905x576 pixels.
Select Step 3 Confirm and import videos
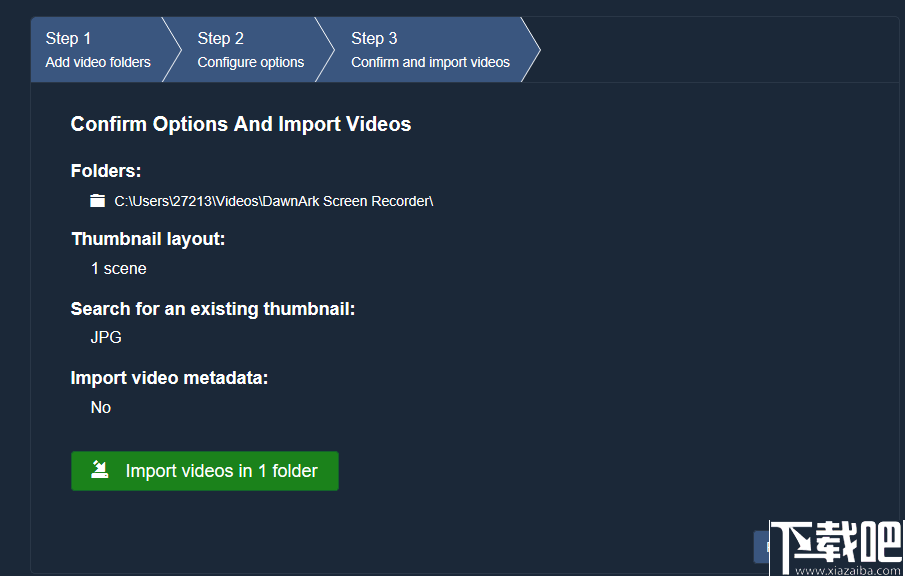pos(430,50)
